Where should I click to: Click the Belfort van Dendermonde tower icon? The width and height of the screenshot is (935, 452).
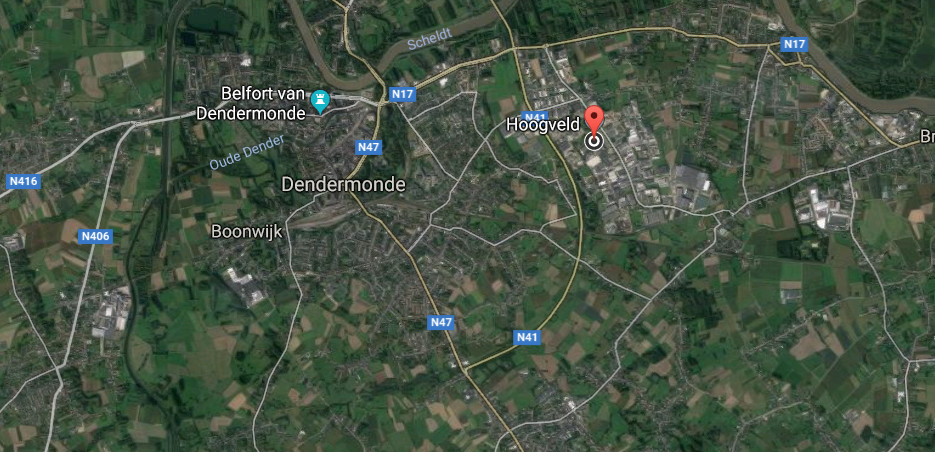tap(320, 102)
